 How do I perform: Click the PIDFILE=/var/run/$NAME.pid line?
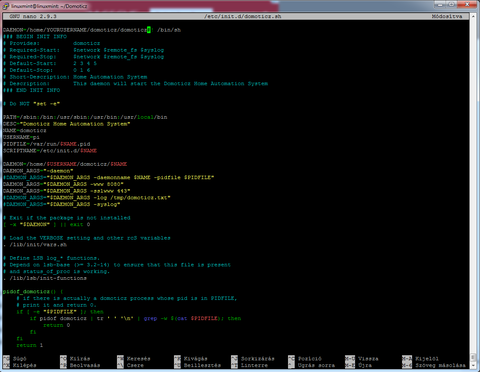tap(47, 144)
